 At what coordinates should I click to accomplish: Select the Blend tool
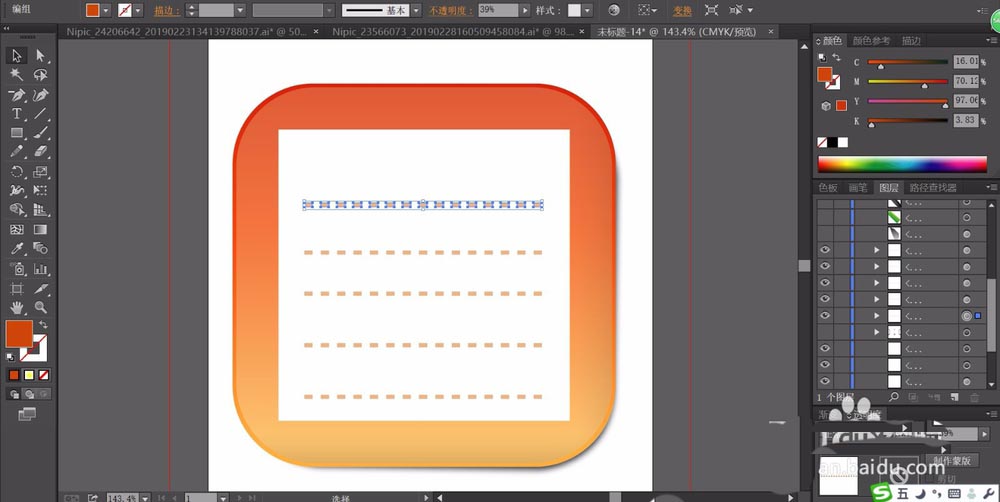coord(40,249)
